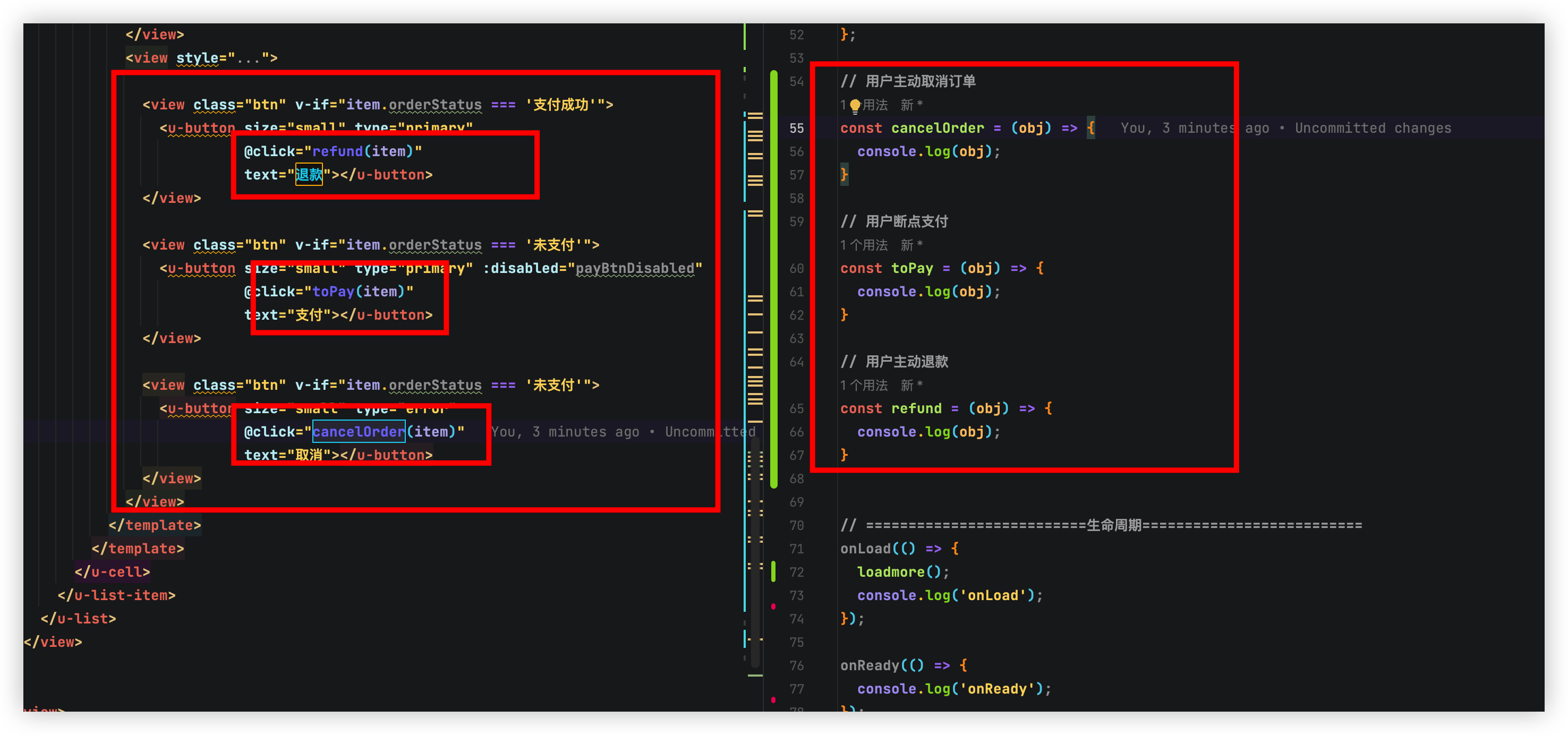Click the payBtnDisabled binding in the template

coord(634,268)
